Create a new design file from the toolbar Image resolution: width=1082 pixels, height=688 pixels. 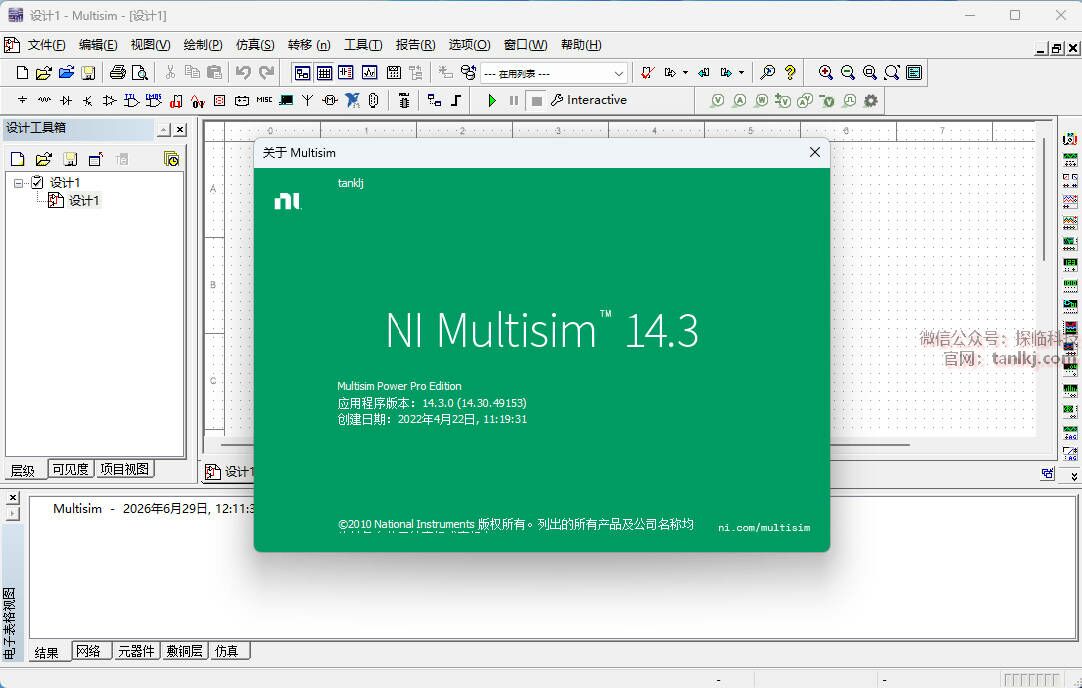22,72
